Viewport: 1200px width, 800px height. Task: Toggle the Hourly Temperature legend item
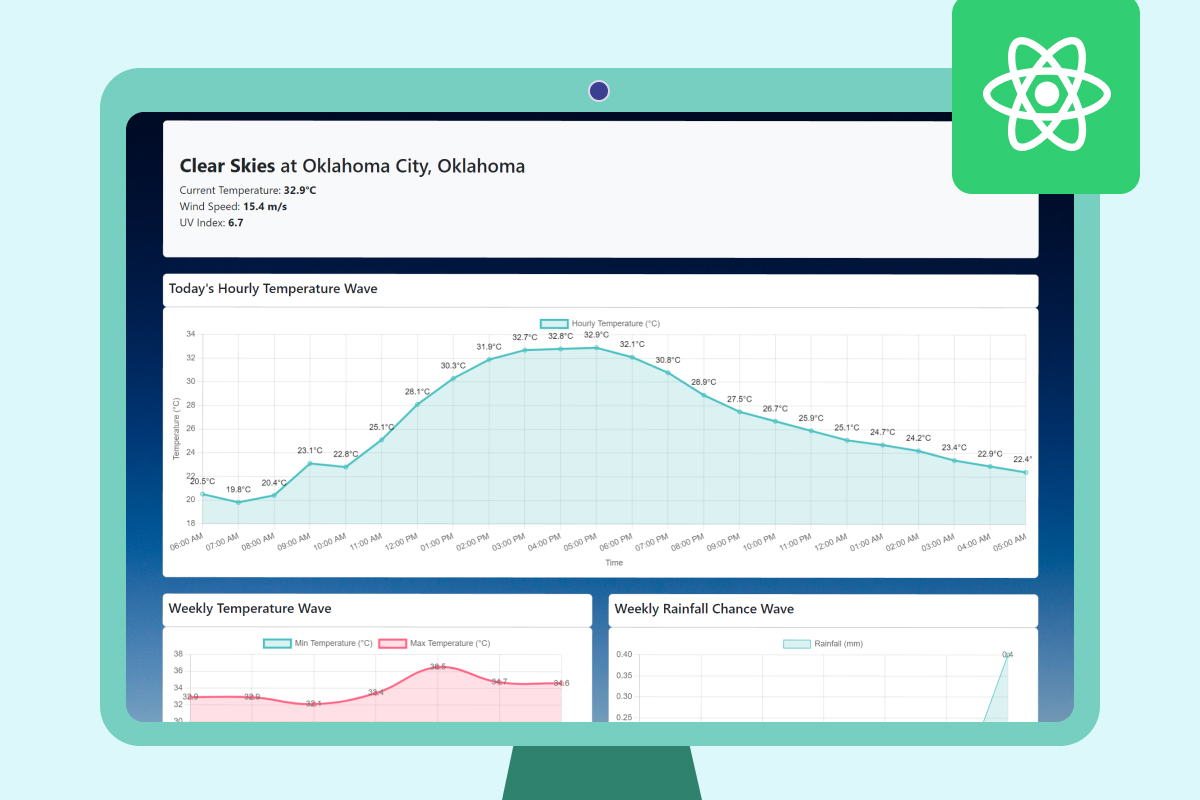coord(600,324)
